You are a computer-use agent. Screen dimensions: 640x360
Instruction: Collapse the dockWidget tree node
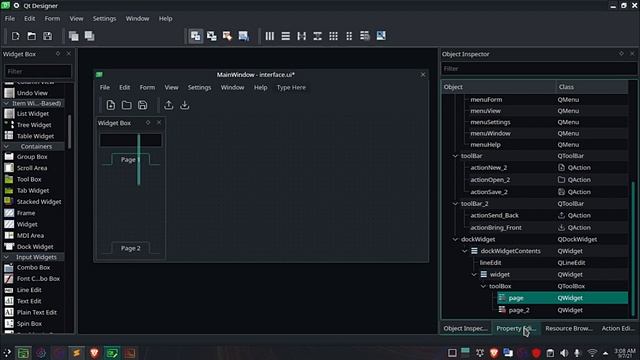455,239
